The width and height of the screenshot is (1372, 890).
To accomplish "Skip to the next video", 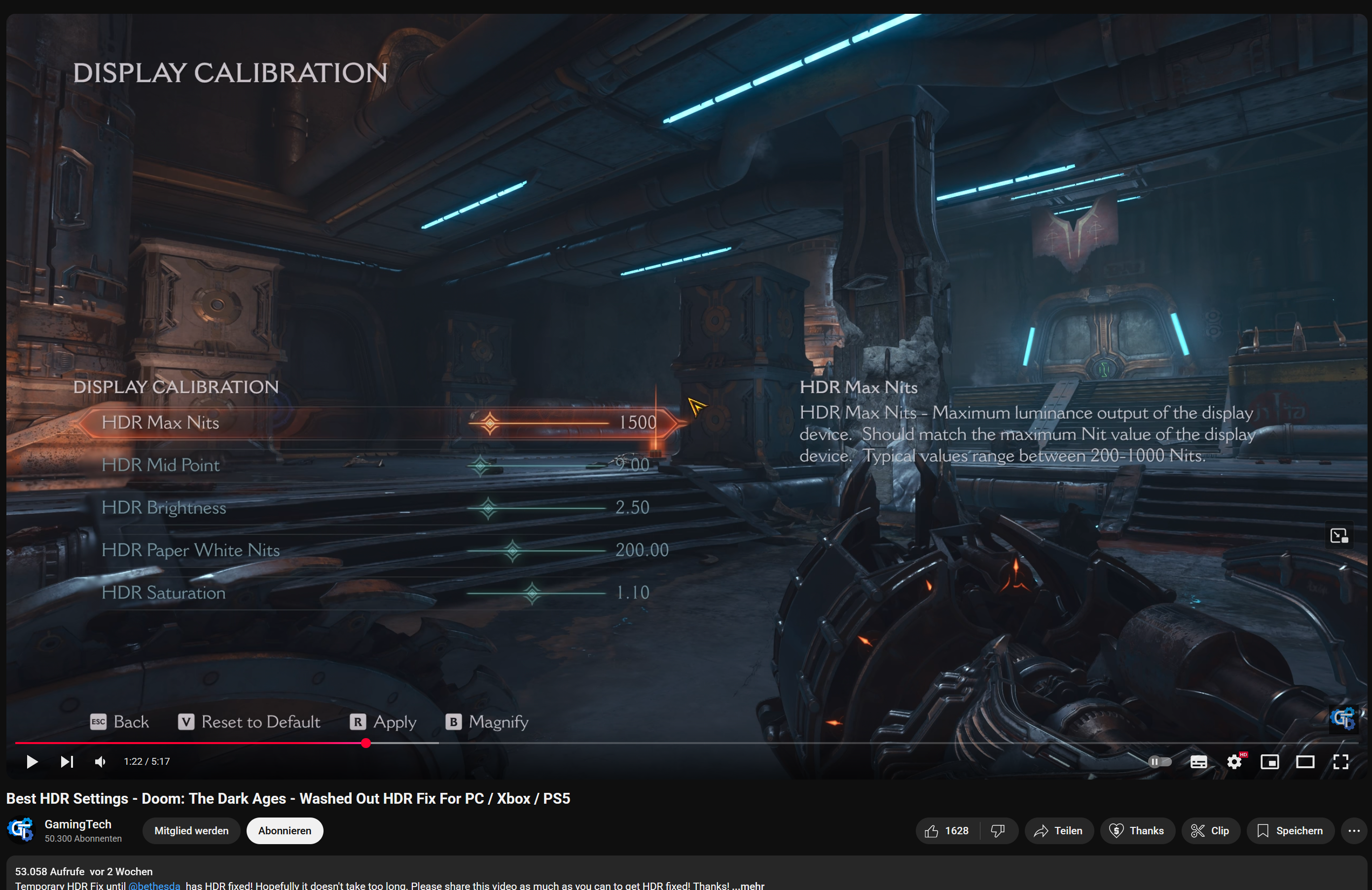I will pyautogui.click(x=66, y=761).
